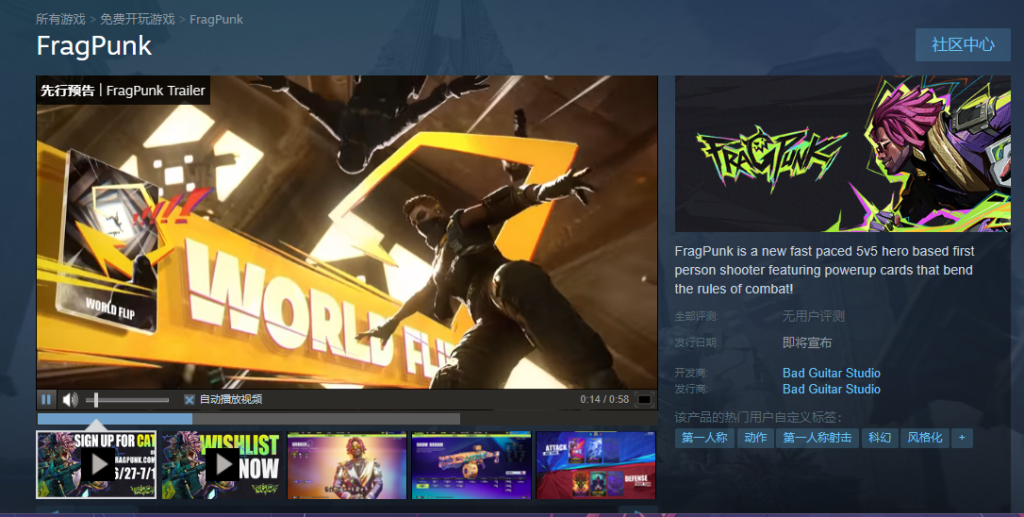Open the hero character screenshot thumbnail
1024x517 pixels.
(347, 465)
